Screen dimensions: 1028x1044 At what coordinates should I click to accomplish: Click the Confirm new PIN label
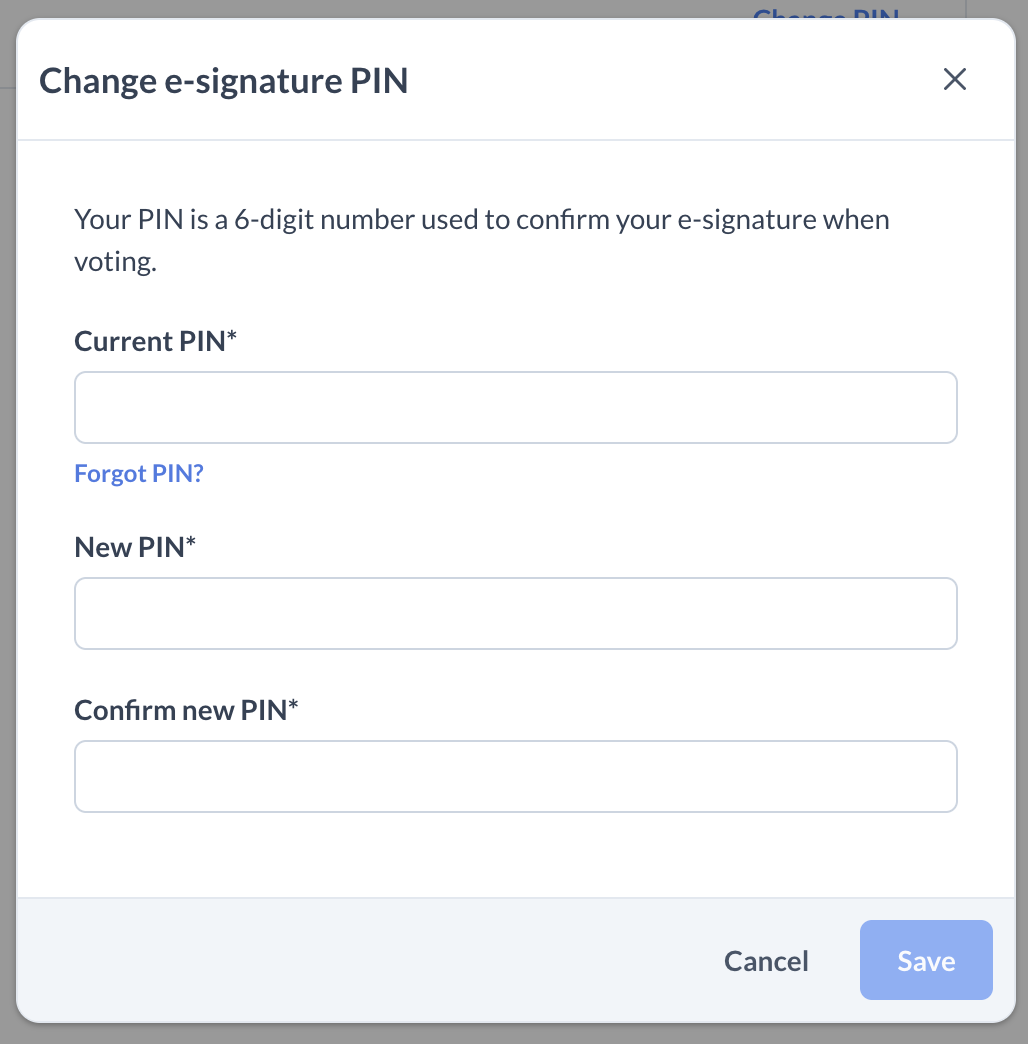tap(181, 710)
